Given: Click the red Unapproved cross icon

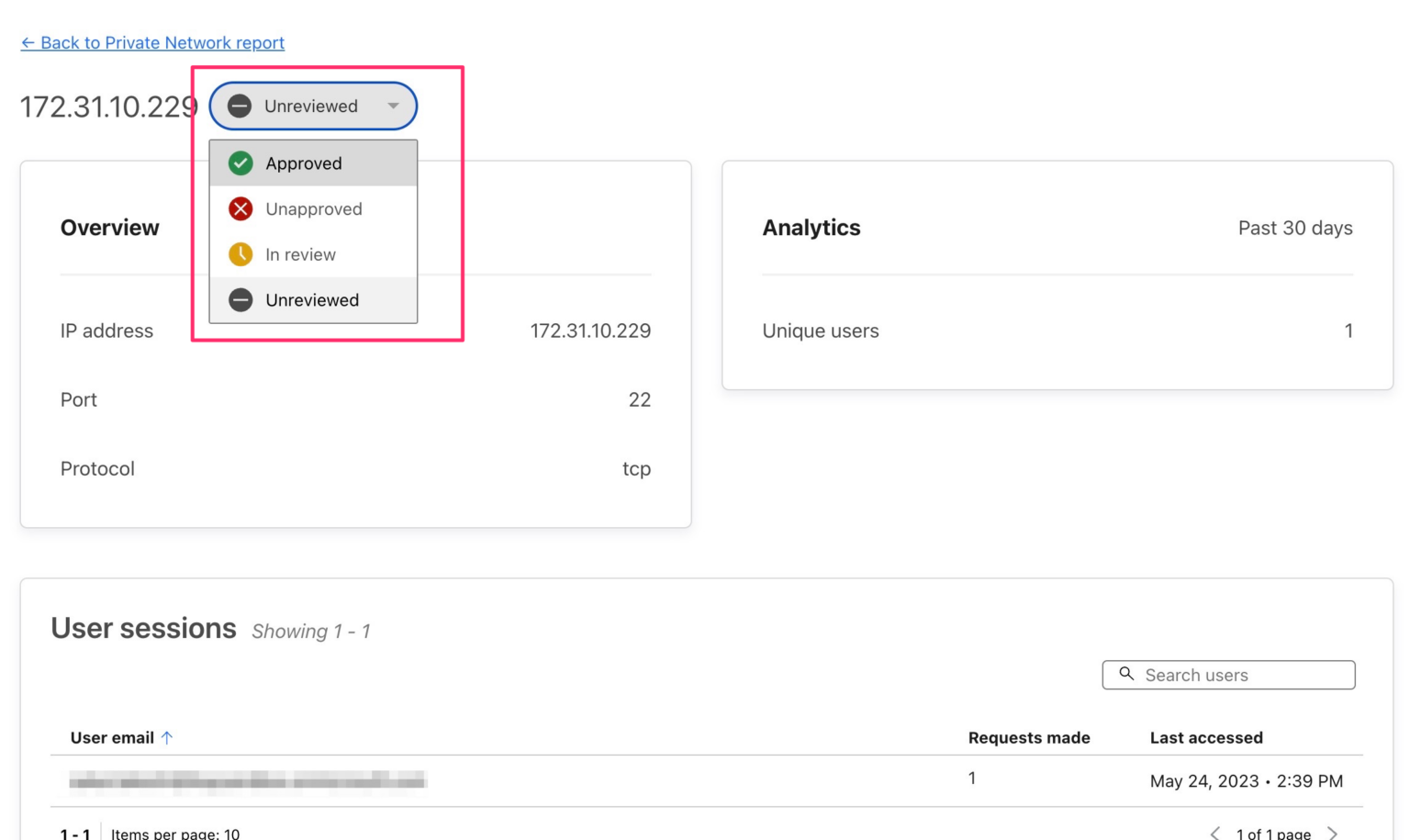Looking at the screenshot, I should click(240, 208).
